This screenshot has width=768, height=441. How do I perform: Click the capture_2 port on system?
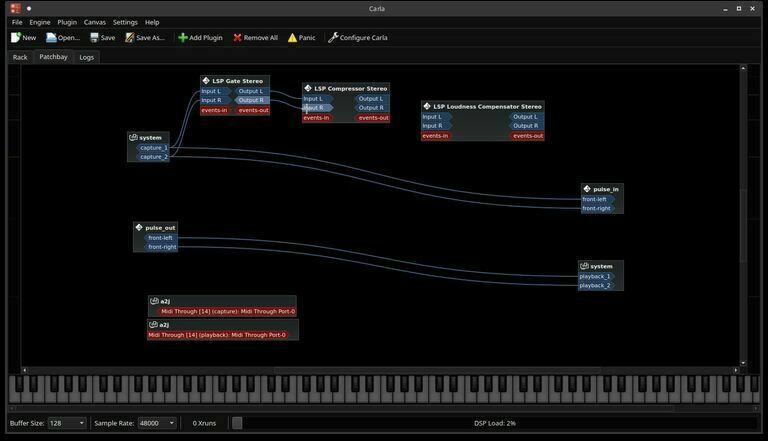click(x=153, y=157)
